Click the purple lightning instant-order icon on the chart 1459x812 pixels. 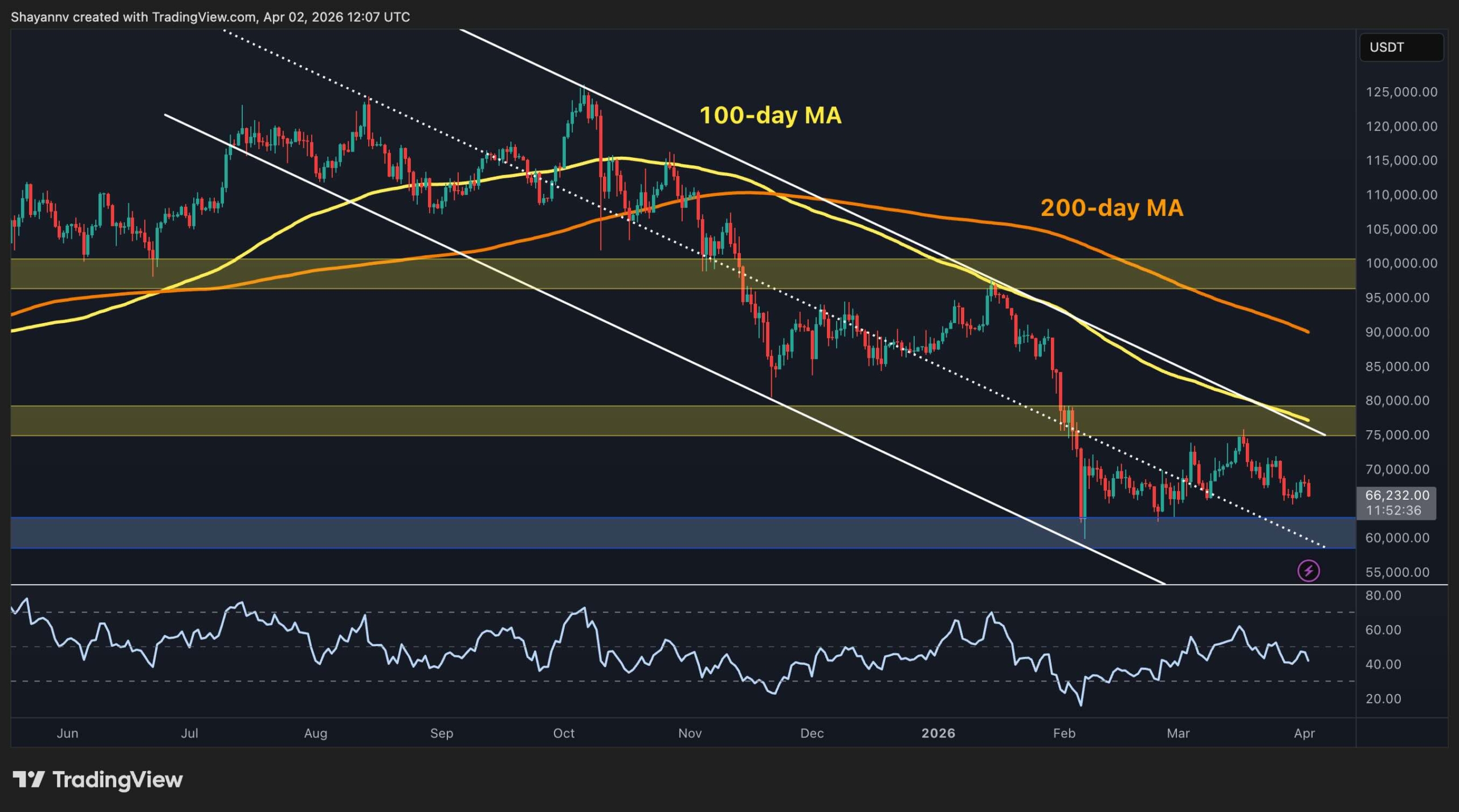1309,572
